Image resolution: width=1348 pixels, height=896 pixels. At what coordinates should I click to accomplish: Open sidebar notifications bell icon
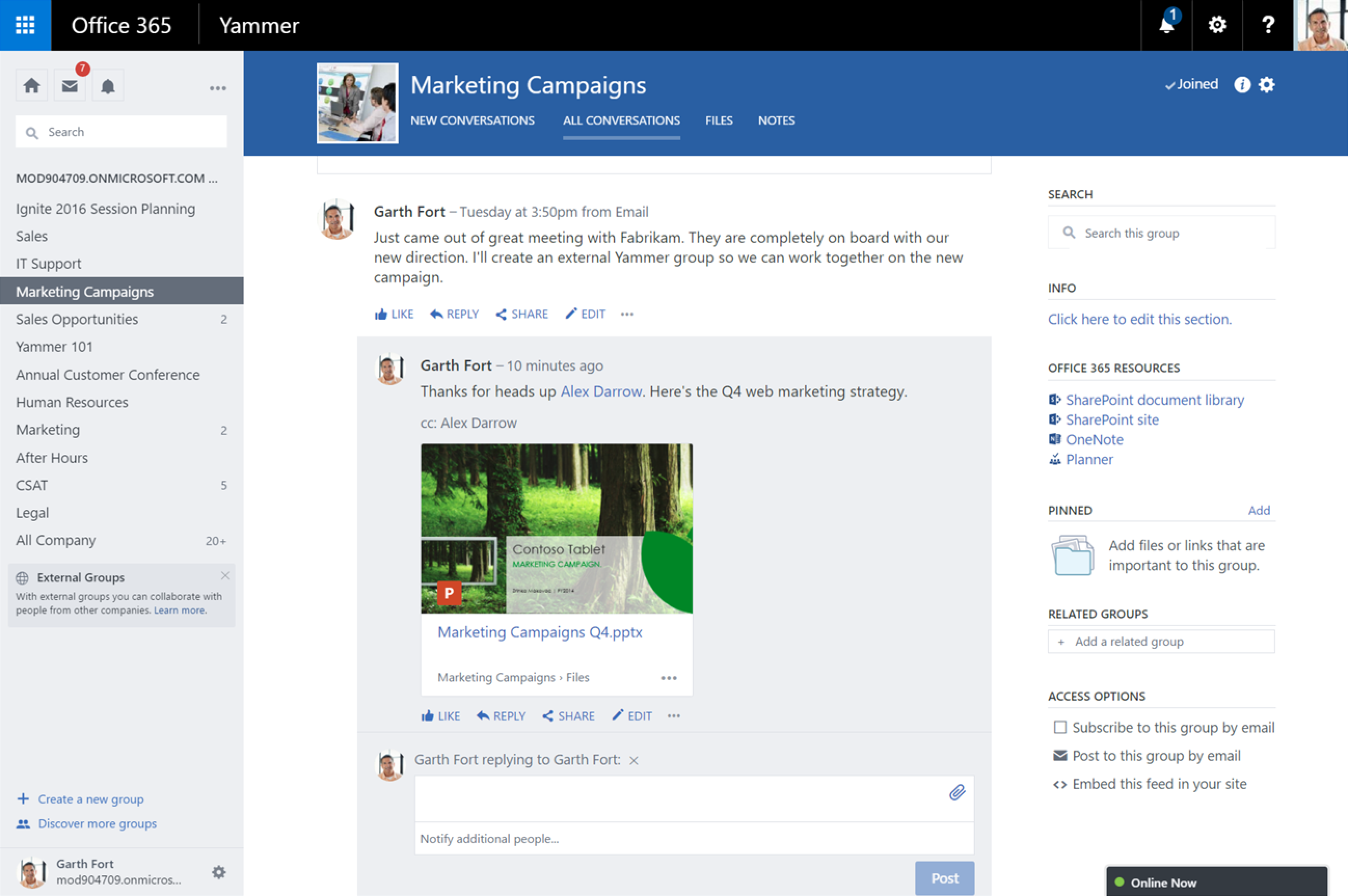coord(107,86)
